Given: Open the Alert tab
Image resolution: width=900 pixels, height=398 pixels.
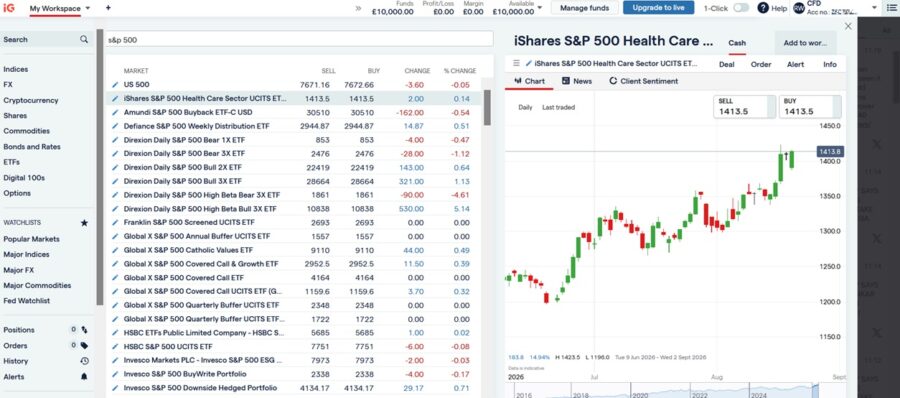Looking at the screenshot, I should (x=796, y=64).
